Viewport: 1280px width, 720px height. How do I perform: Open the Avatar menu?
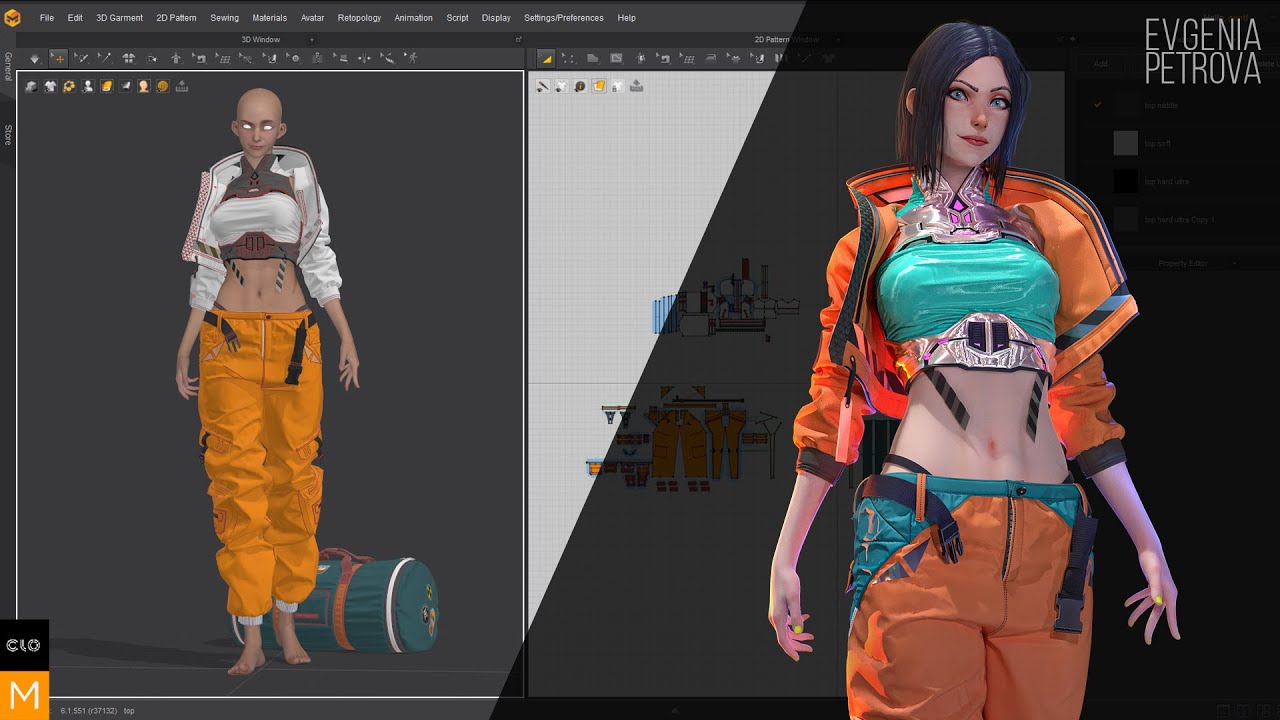coord(312,18)
